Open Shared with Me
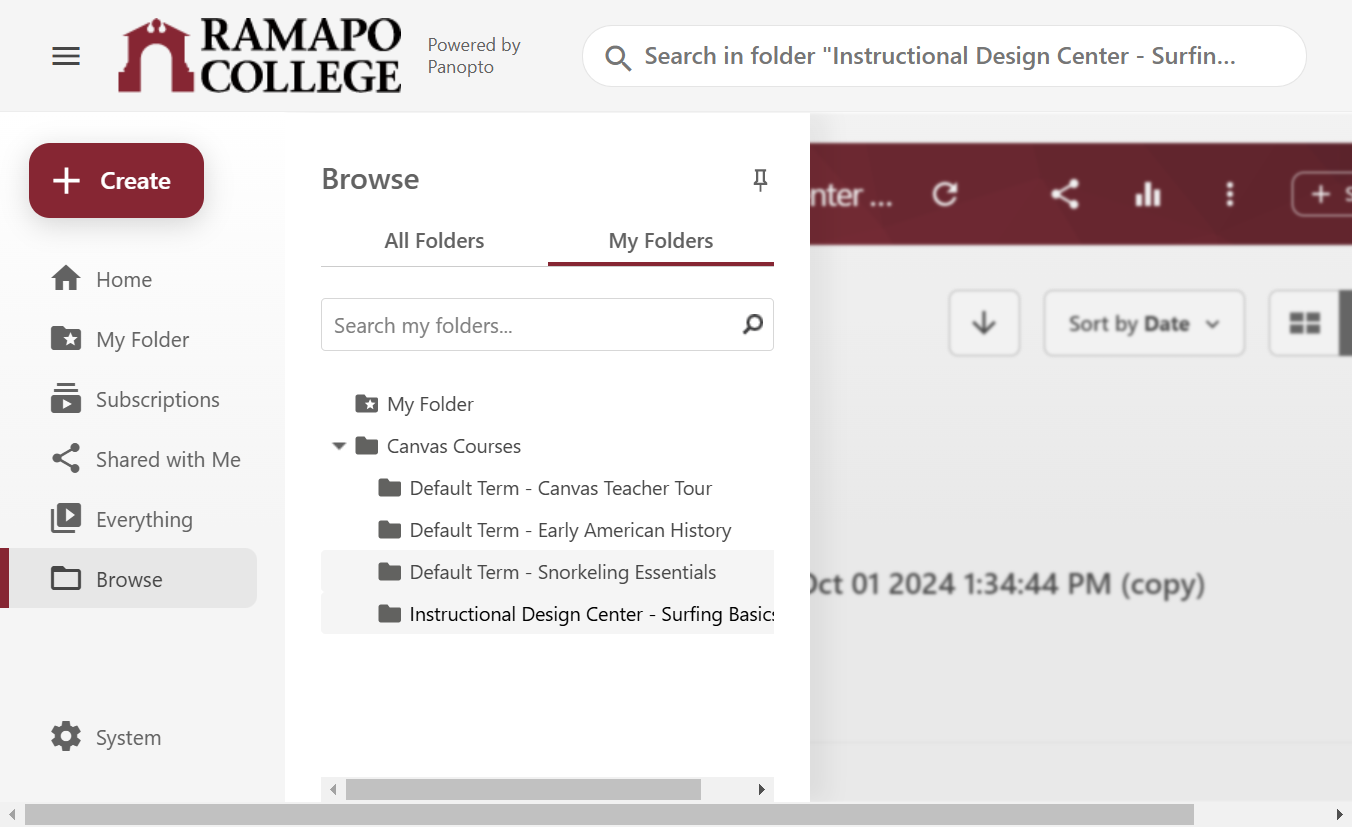 point(146,459)
